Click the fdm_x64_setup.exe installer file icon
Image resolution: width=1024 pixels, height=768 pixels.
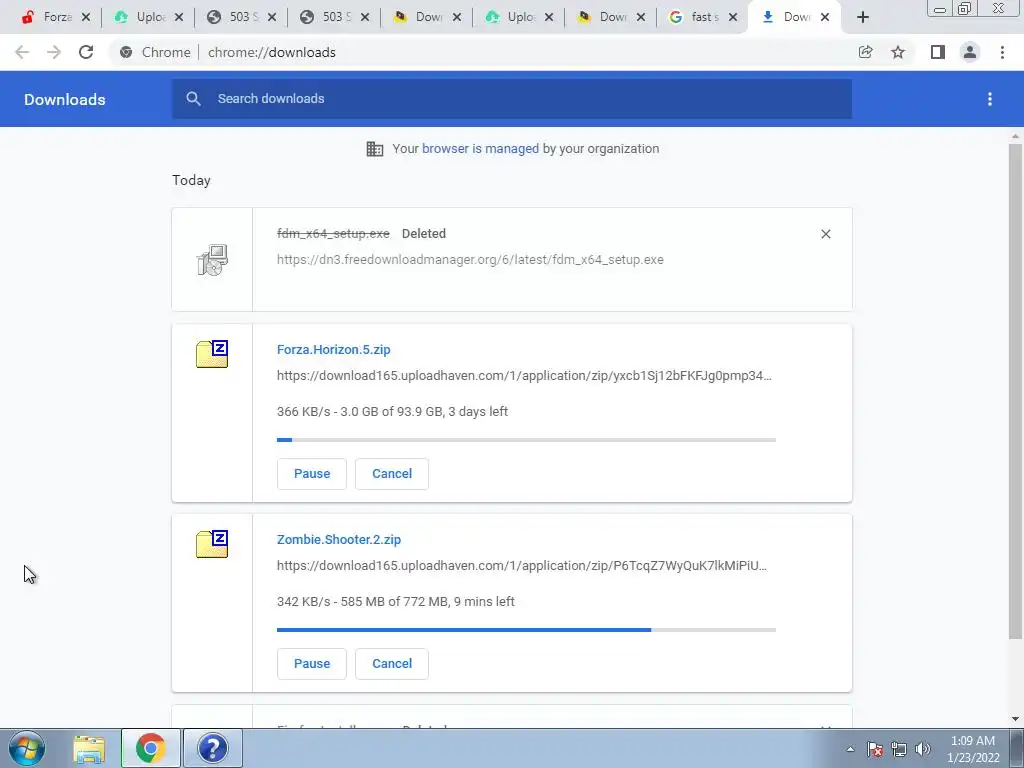(212, 260)
